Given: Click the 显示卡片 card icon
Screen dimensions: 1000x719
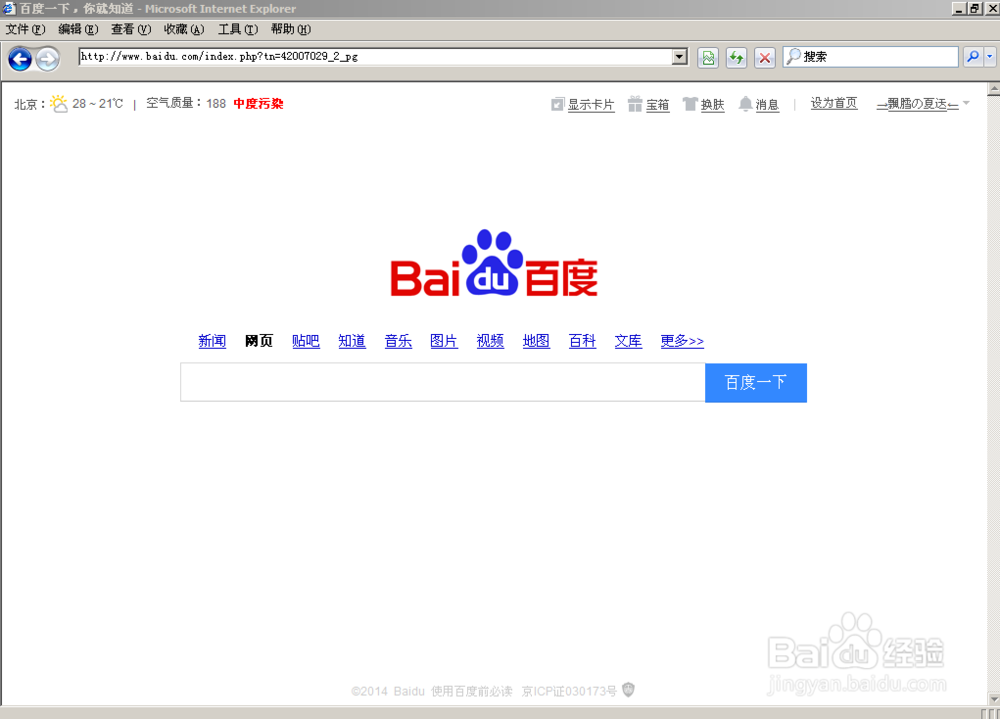Looking at the screenshot, I should (557, 104).
